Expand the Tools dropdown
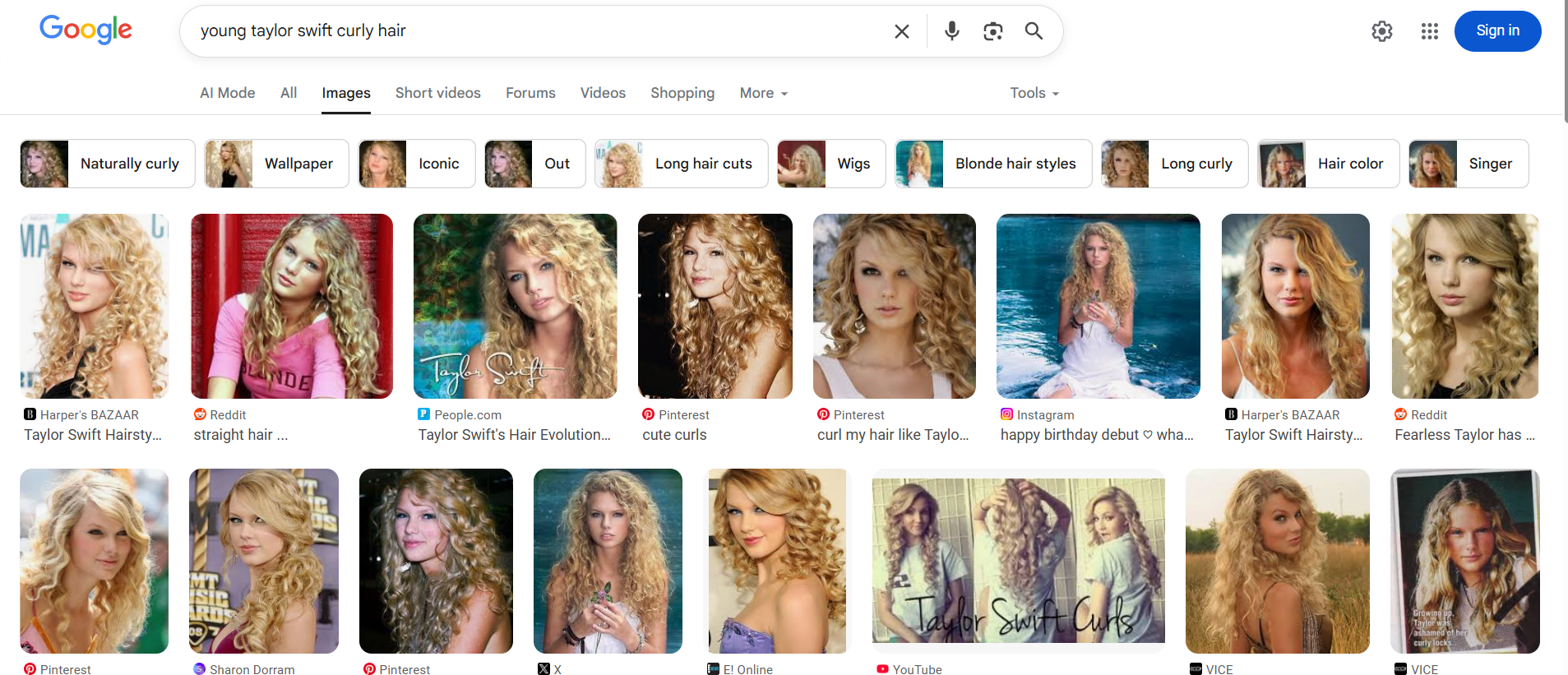This screenshot has height=675, width=1568. pyautogui.click(x=1034, y=93)
